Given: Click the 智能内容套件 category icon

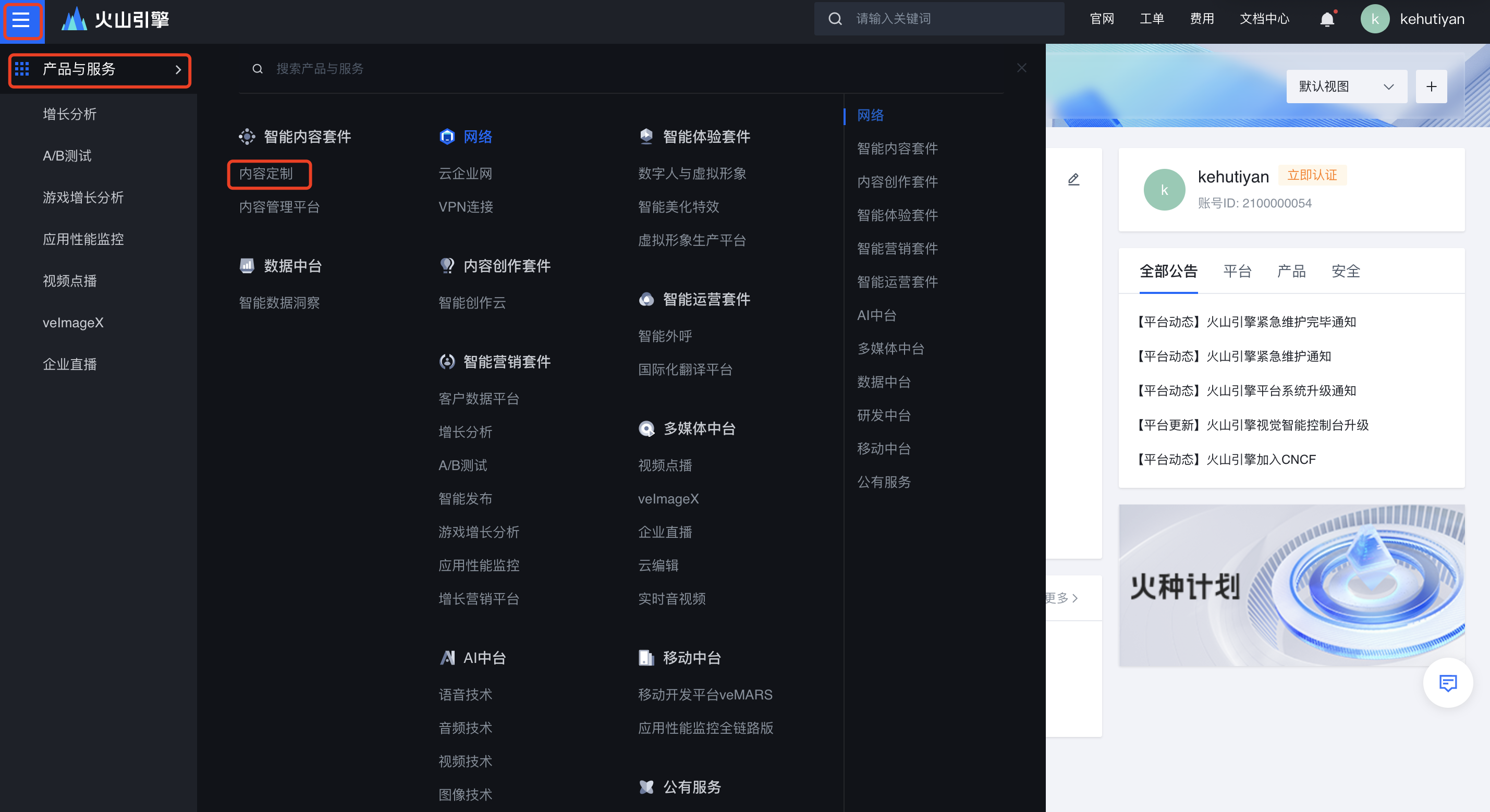Looking at the screenshot, I should (247, 137).
